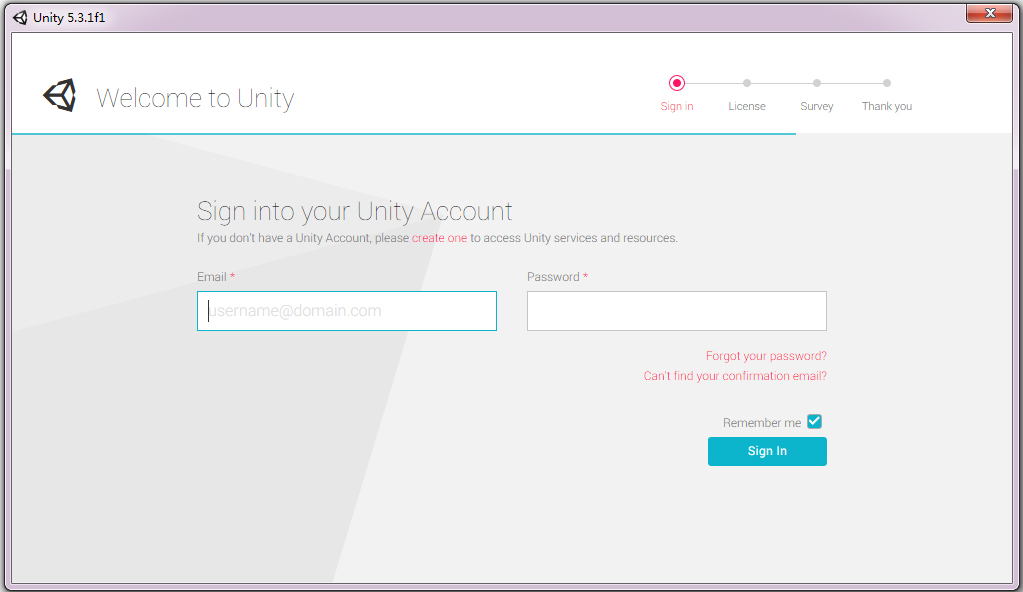Click the 'Sign into your Unity Account' heading

354,211
